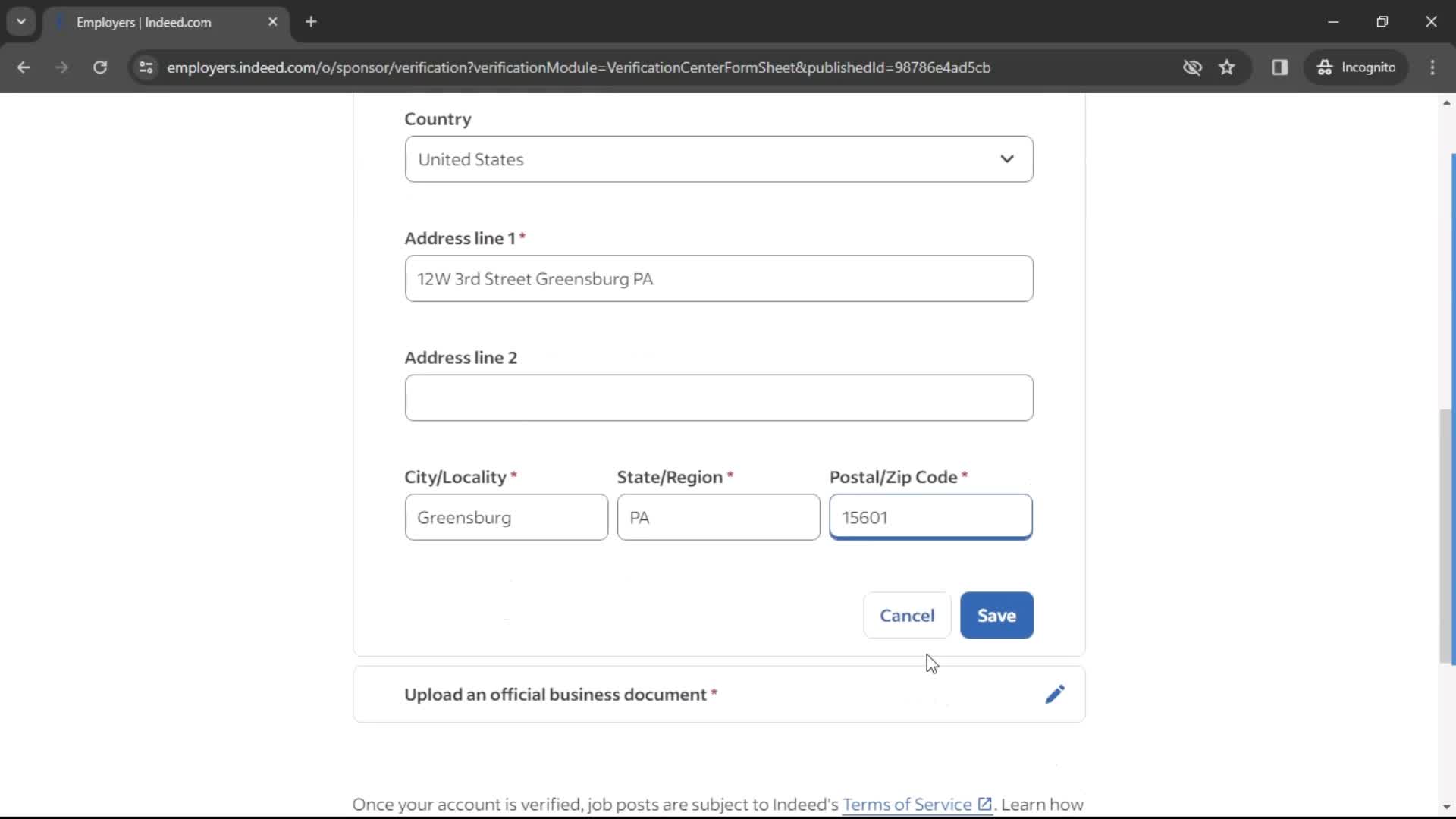The height and width of the screenshot is (819, 1456).
Task: Click the browser profile/account icon
Action: (x=1355, y=67)
